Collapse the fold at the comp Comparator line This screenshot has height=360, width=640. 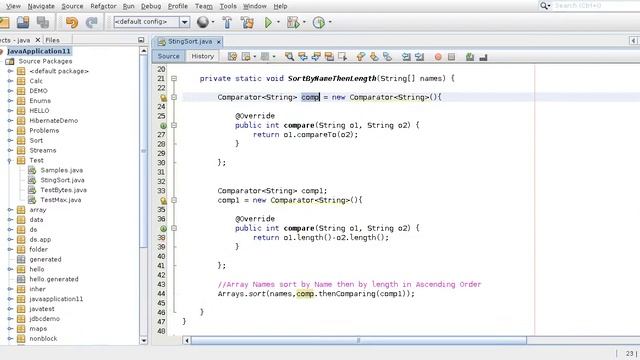point(174,97)
